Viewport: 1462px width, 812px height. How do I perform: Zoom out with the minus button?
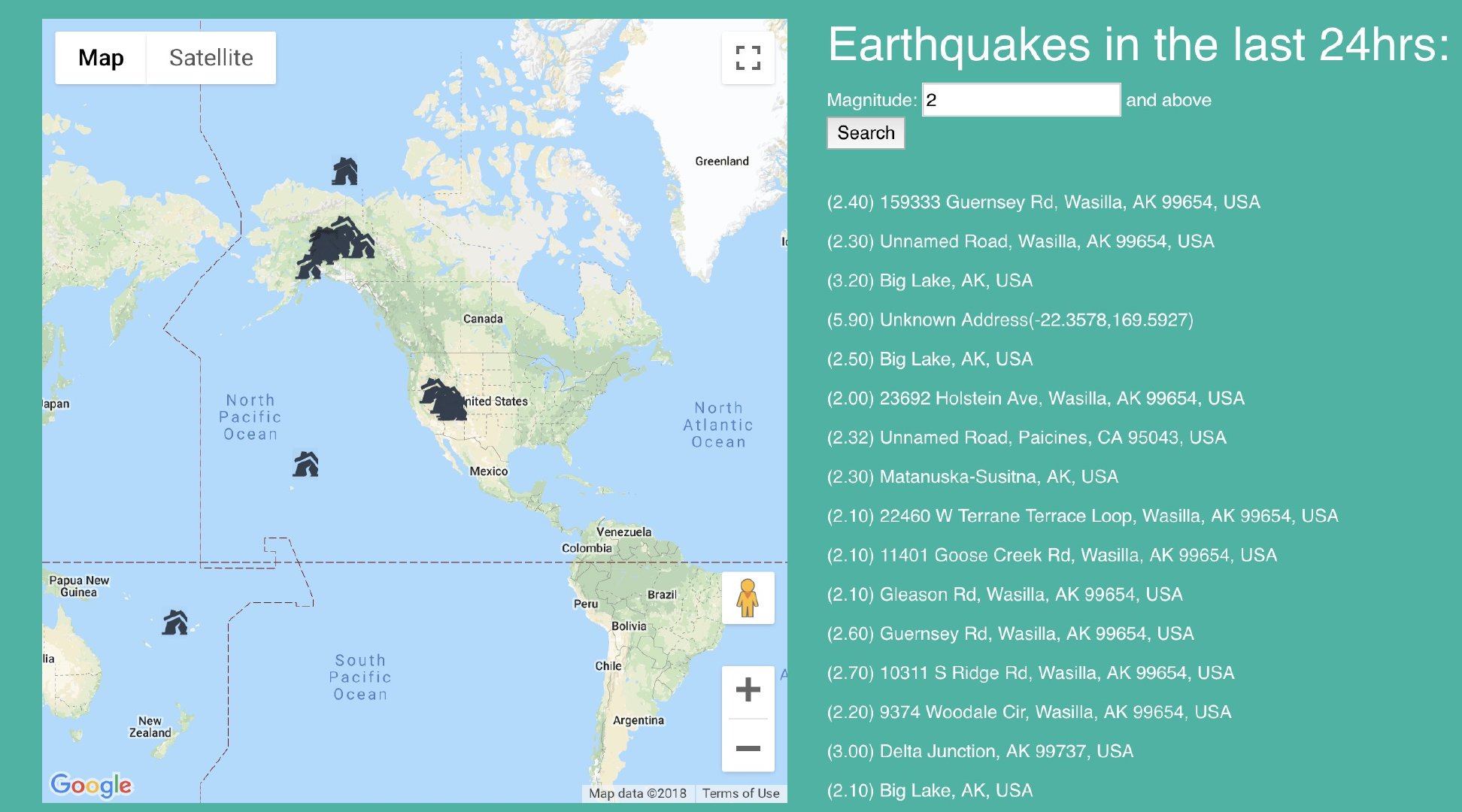pos(748,748)
